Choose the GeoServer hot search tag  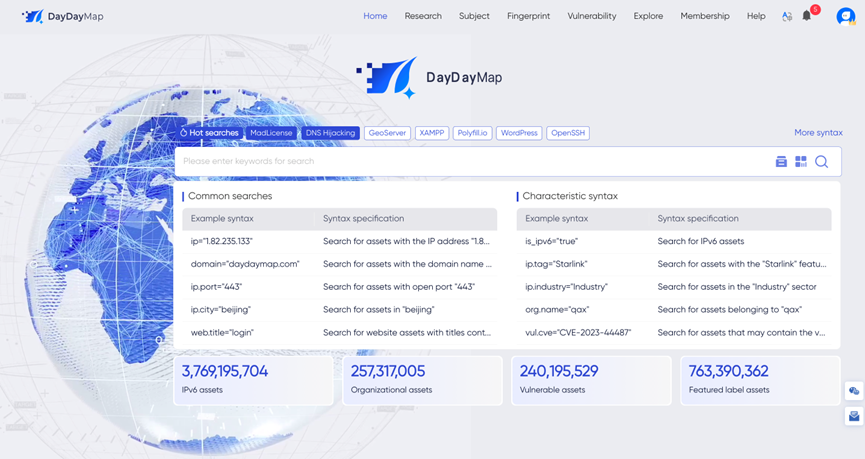click(387, 133)
